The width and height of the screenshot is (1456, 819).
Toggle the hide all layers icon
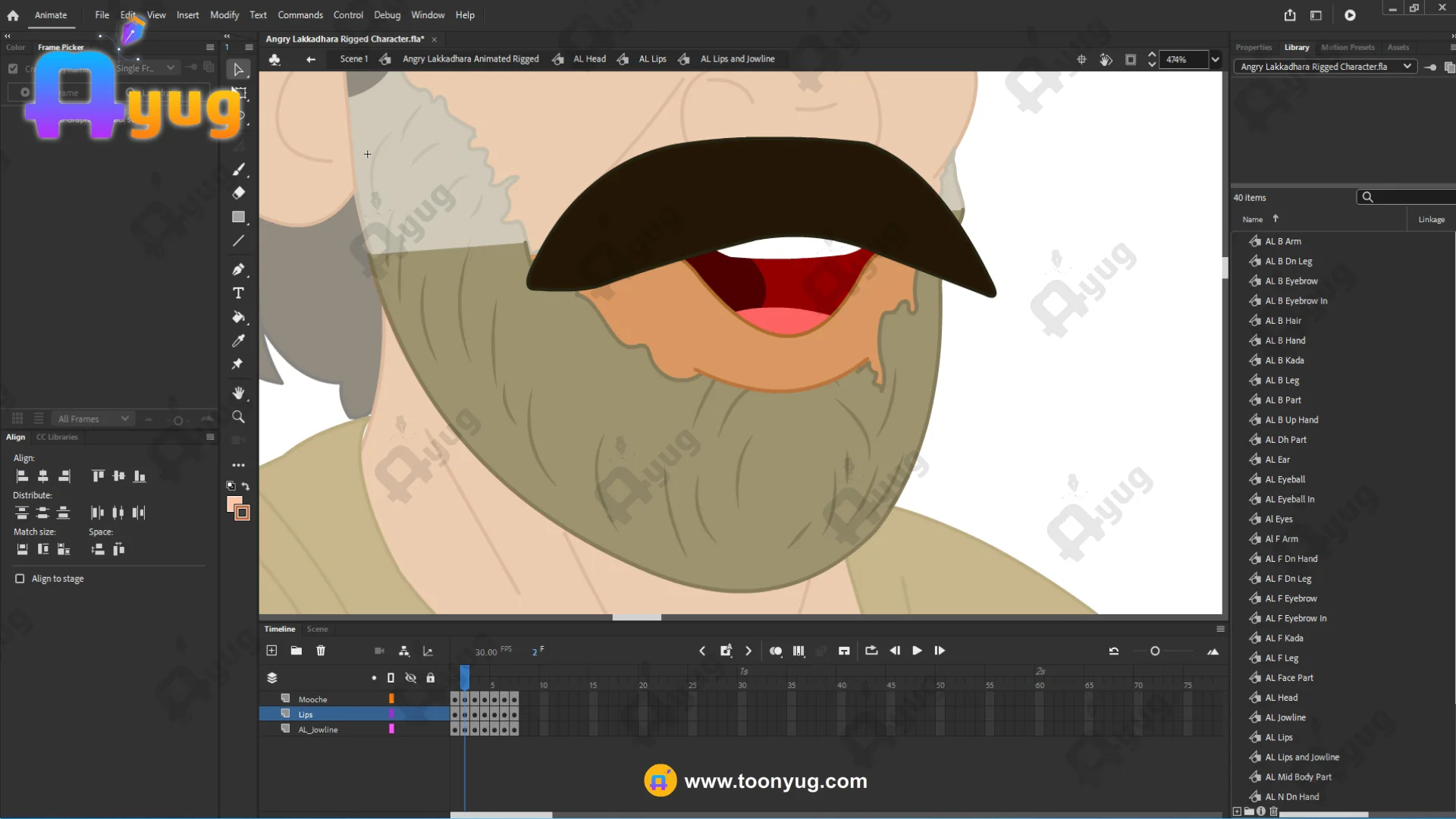[x=410, y=678]
